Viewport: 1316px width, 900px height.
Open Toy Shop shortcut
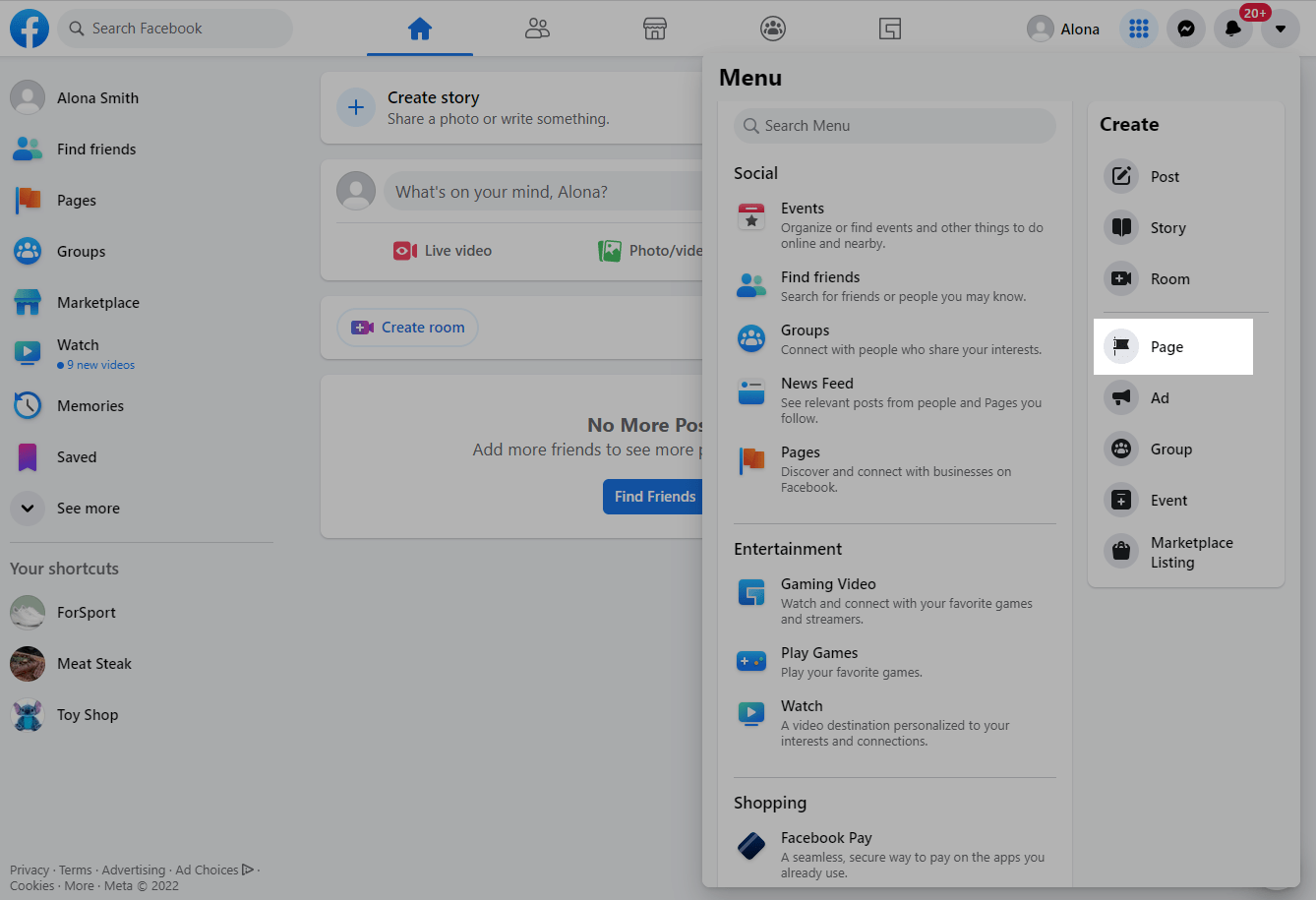pyautogui.click(x=87, y=715)
